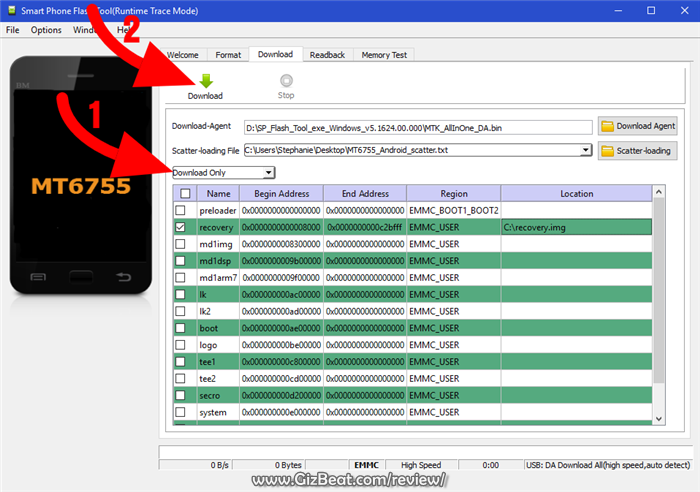Minimize the Flash Tool window

pos(618,10)
